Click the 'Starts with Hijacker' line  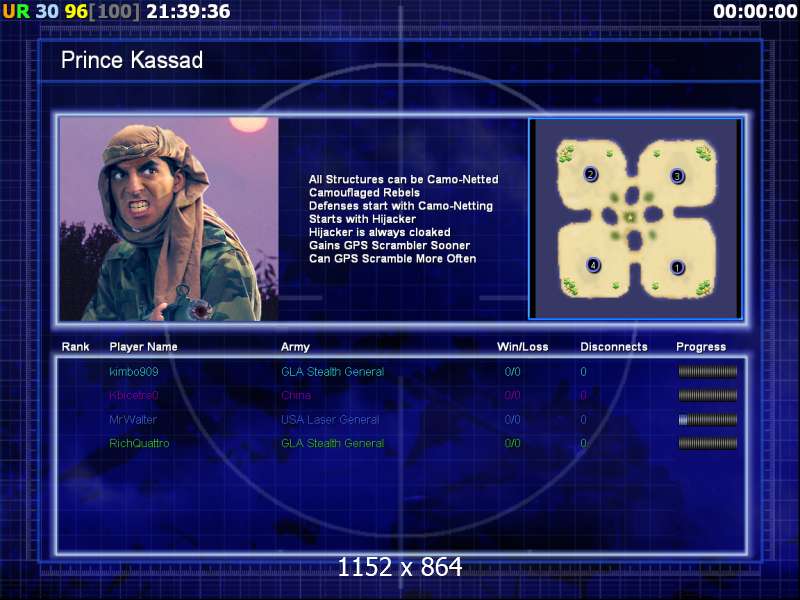pyautogui.click(x=362, y=219)
